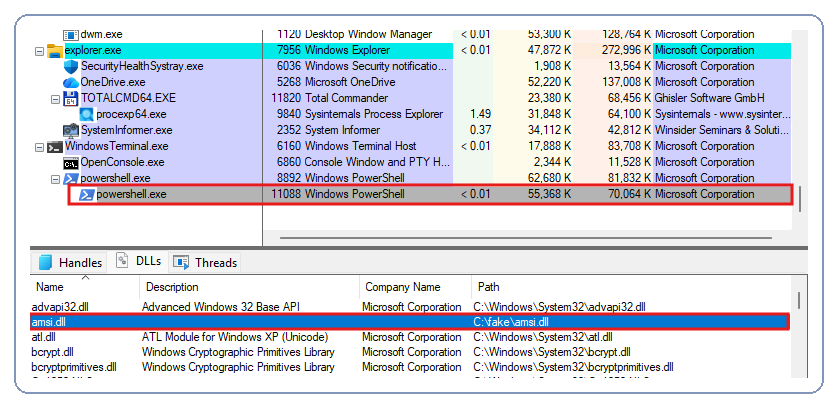838x408 pixels.
Task: Select the OpenConsole.exe process
Action: tap(412, 163)
